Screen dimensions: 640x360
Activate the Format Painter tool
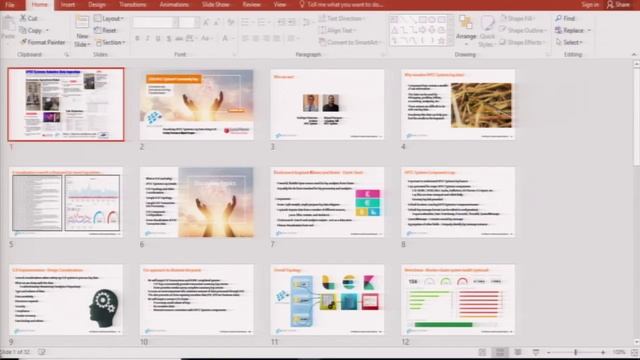pyautogui.click(x=42, y=42)
